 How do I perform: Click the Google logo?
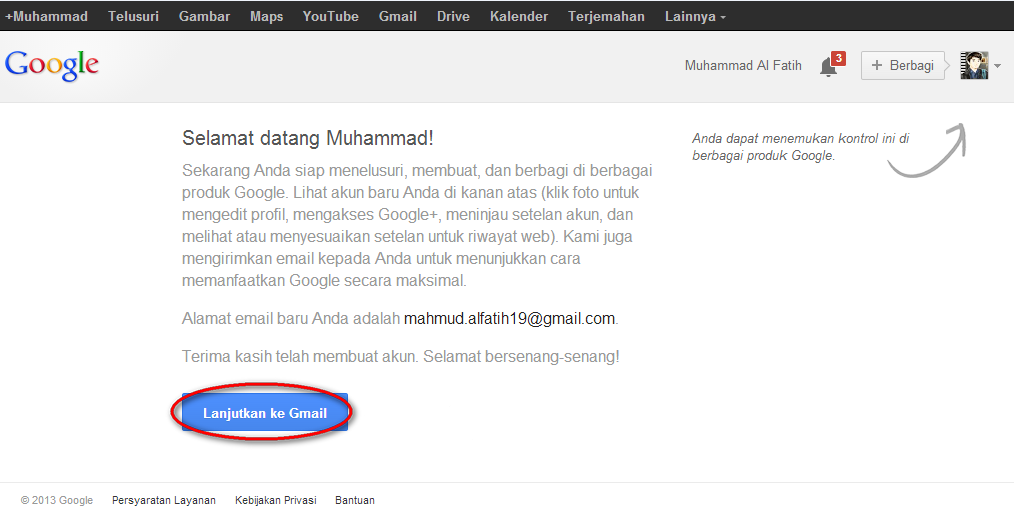pyautogui.click(x=52, y=65)
